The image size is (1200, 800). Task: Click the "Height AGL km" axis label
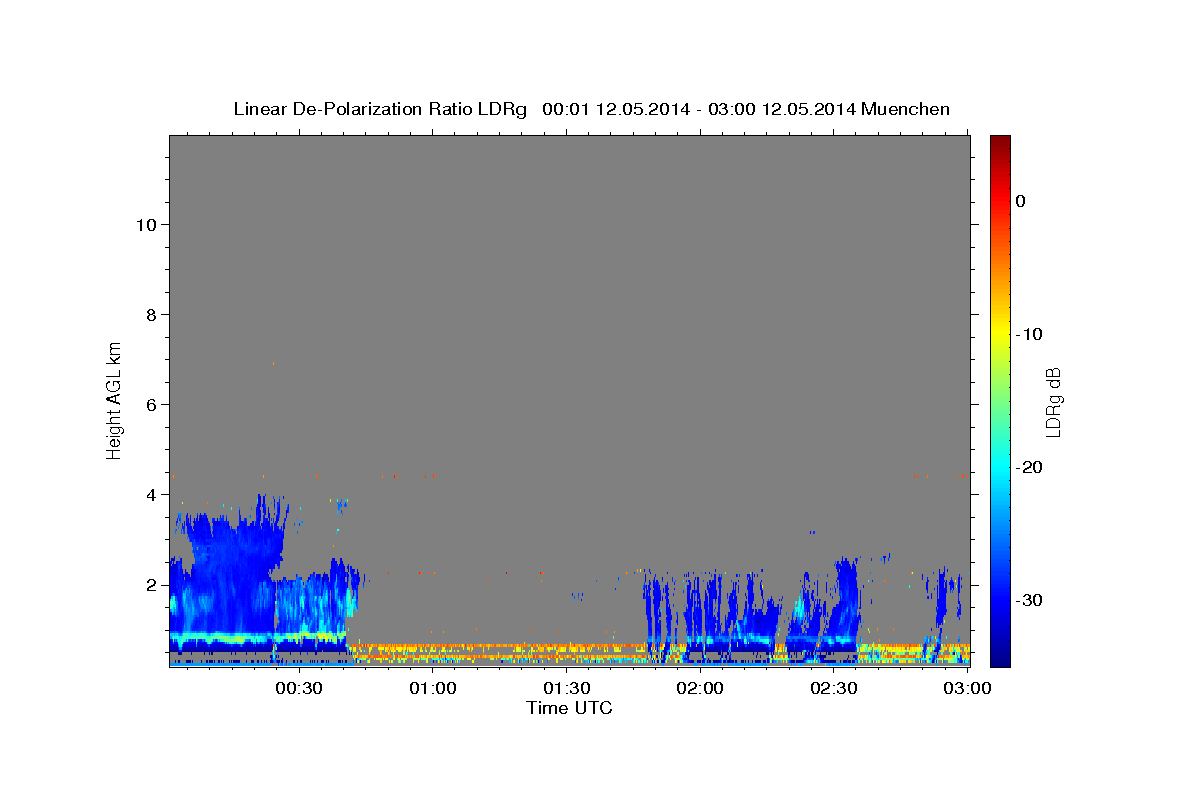[115, 399]
